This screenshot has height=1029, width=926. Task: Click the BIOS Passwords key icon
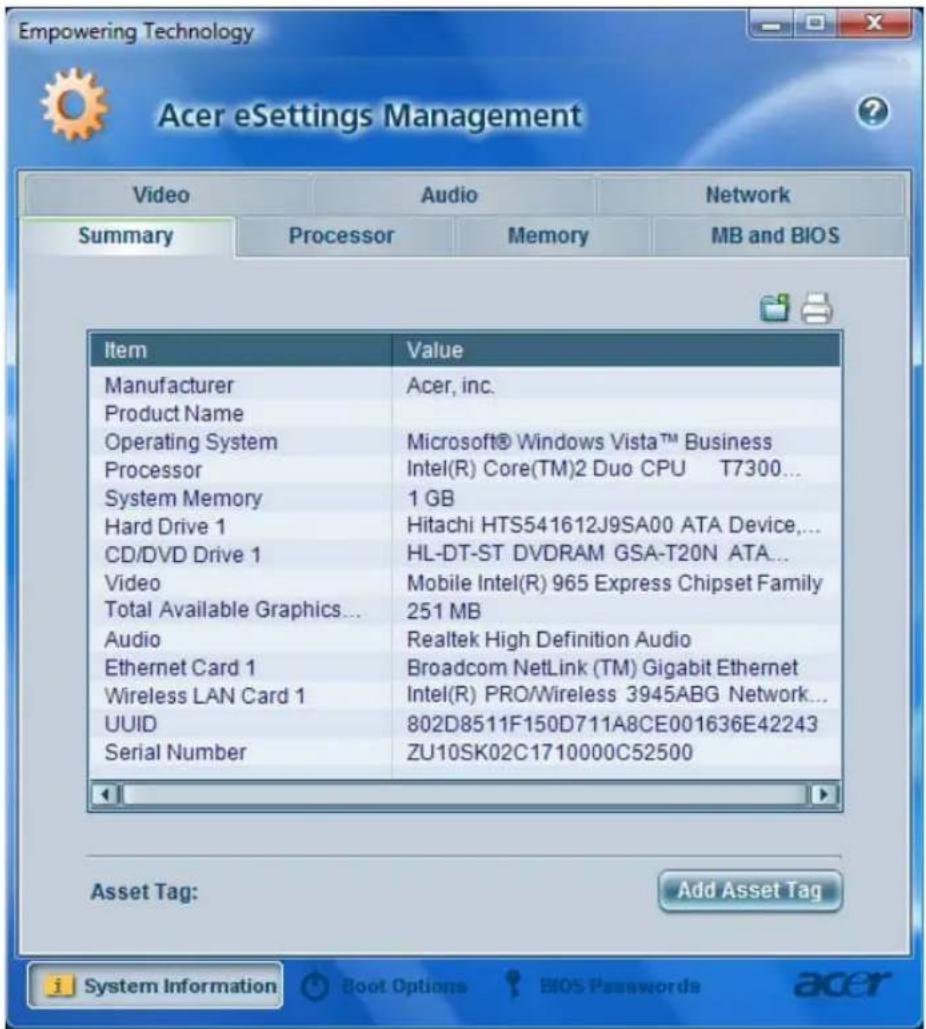pos(513,985)
